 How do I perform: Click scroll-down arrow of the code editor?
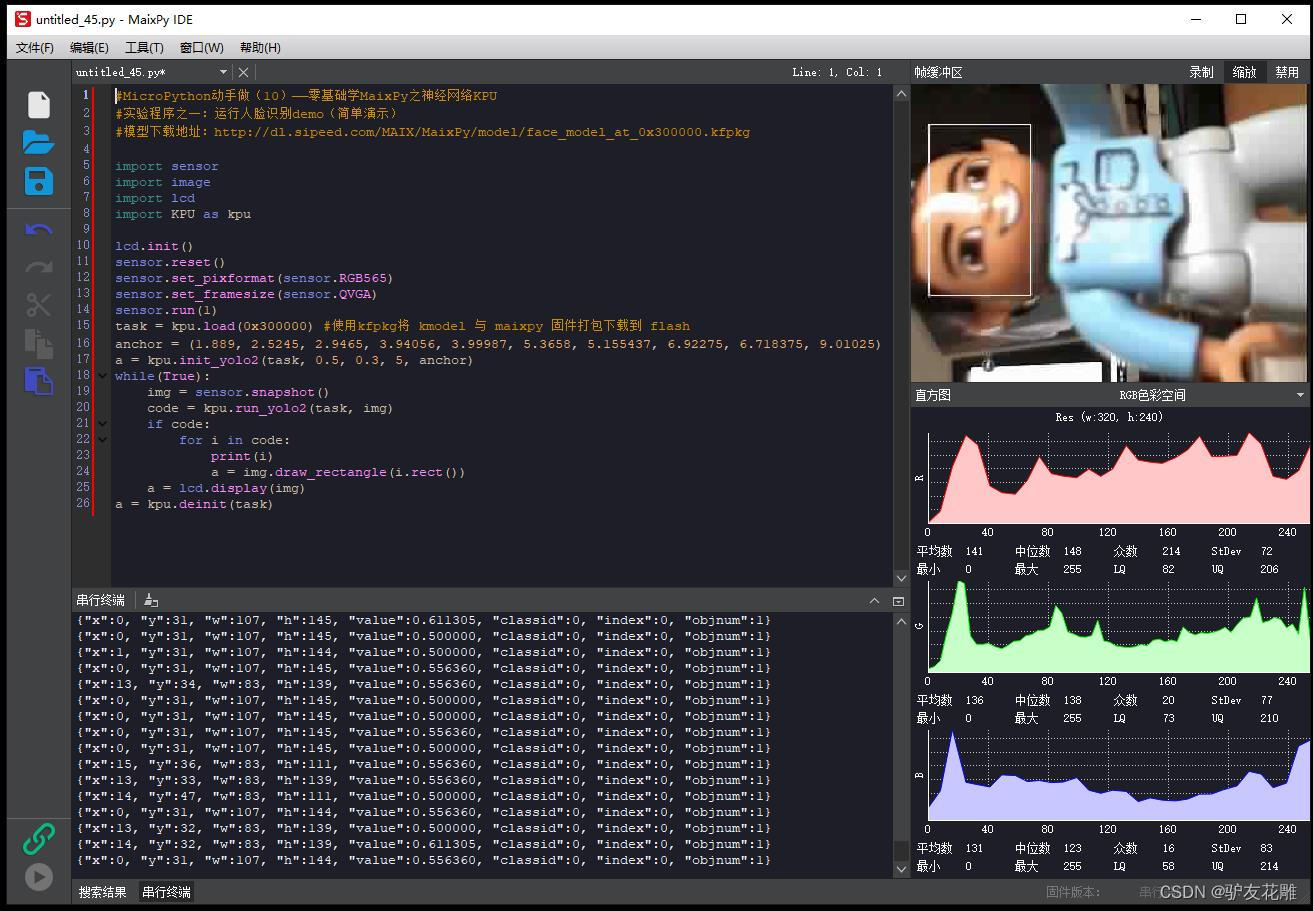[x=900, y=577]
